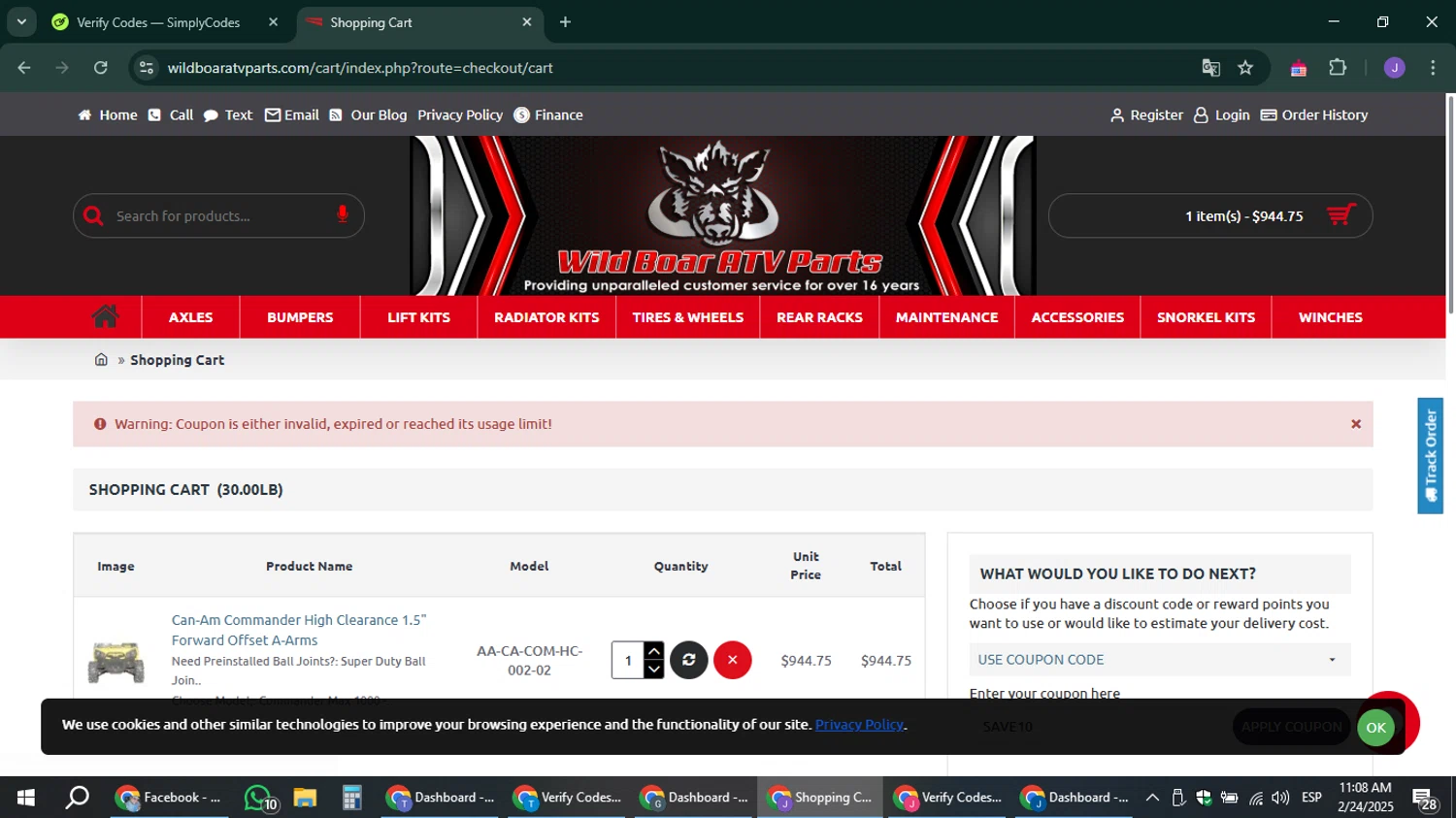Dismiss the coupon warning alert
Image resolution: width=1456 pixels, height=818 pixels.
click(1356, 424)
